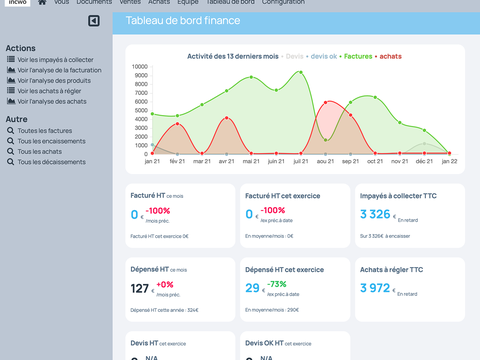Click the Devis HT cet exercice card title
The width and height of the screenshot is (480, 360).
click(158, 343)
